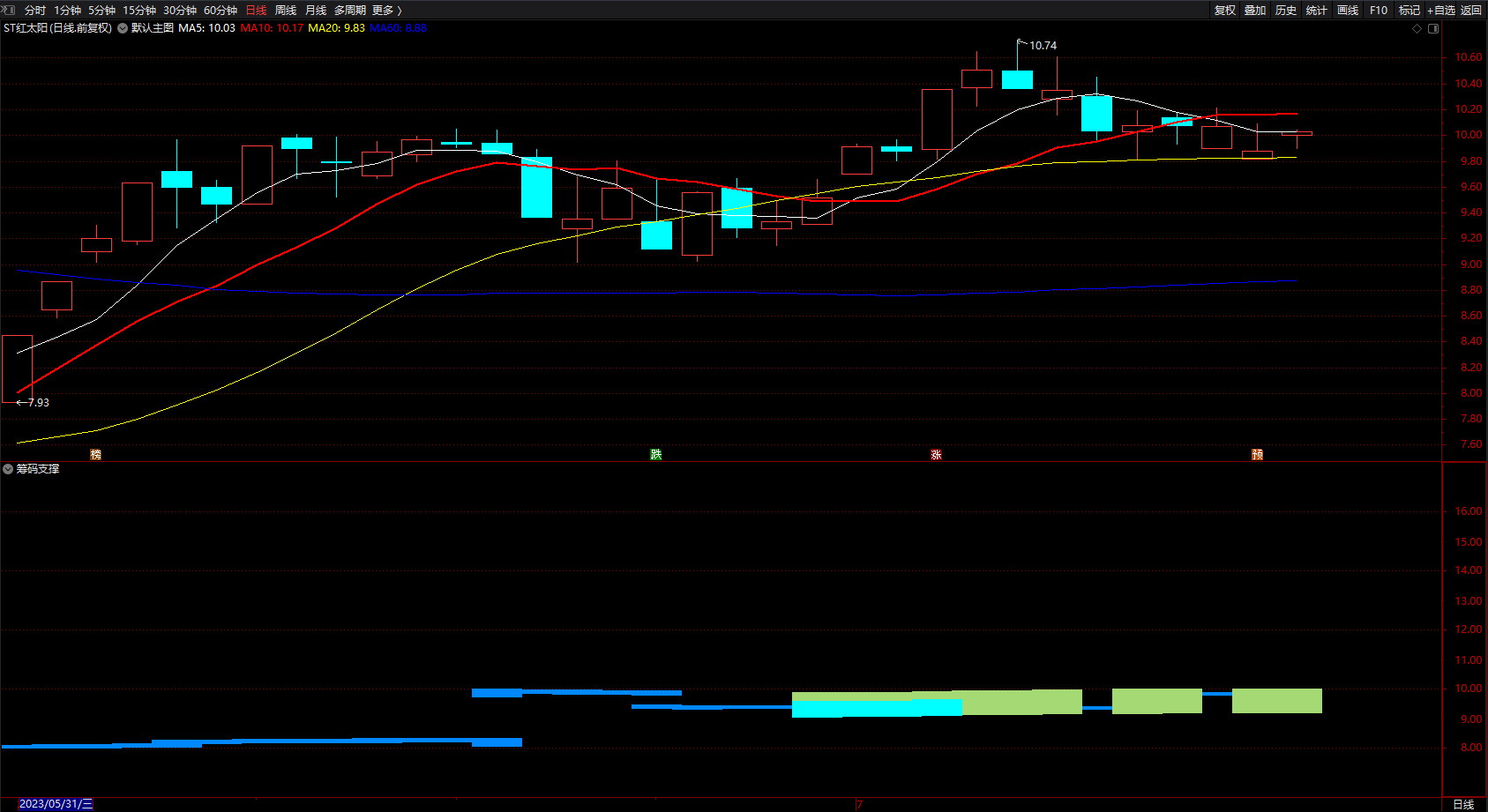Click the red MA10: 10.17 value

272,28
